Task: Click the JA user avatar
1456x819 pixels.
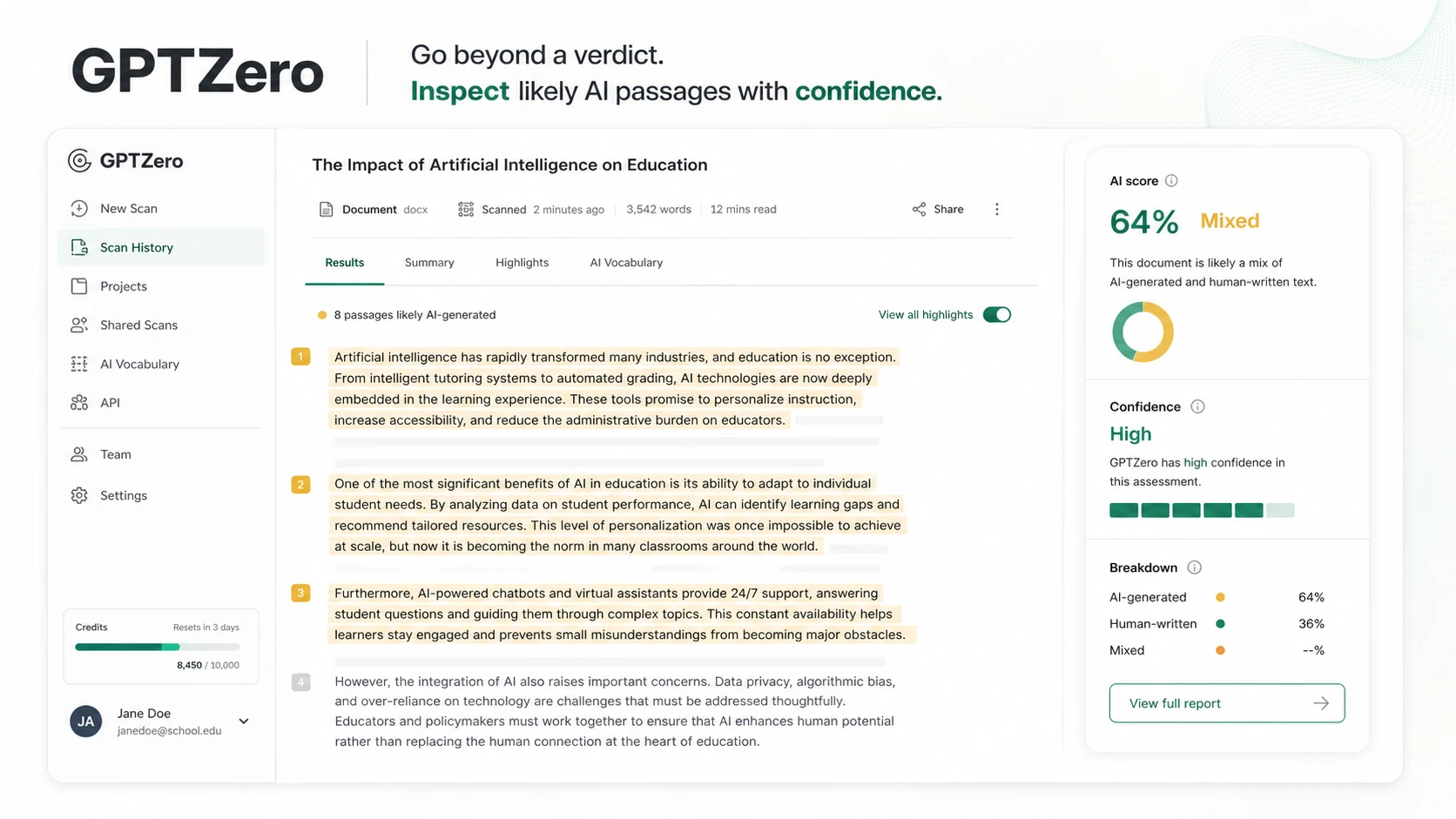Action: click(86, 721)
